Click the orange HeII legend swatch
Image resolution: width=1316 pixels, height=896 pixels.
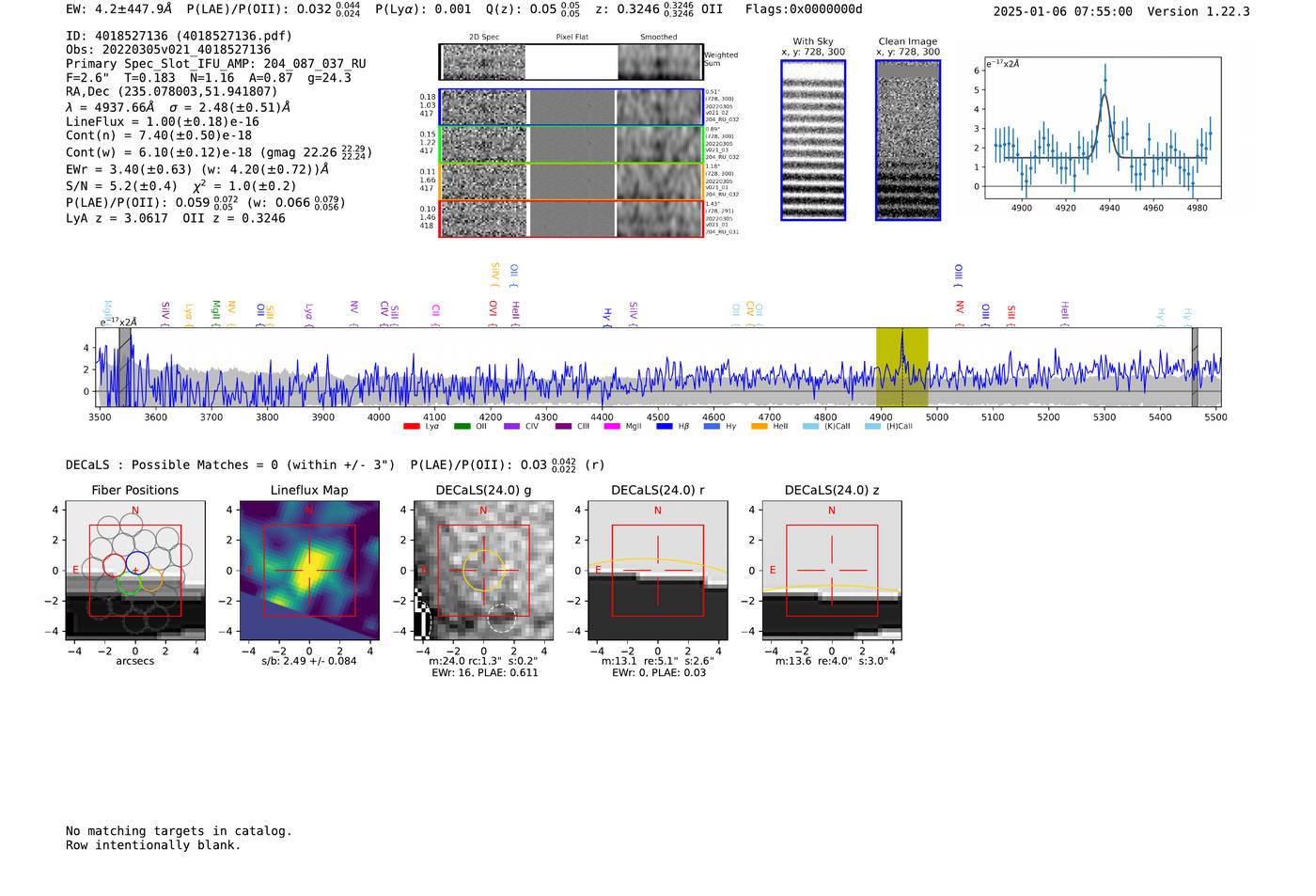[760, 426]
